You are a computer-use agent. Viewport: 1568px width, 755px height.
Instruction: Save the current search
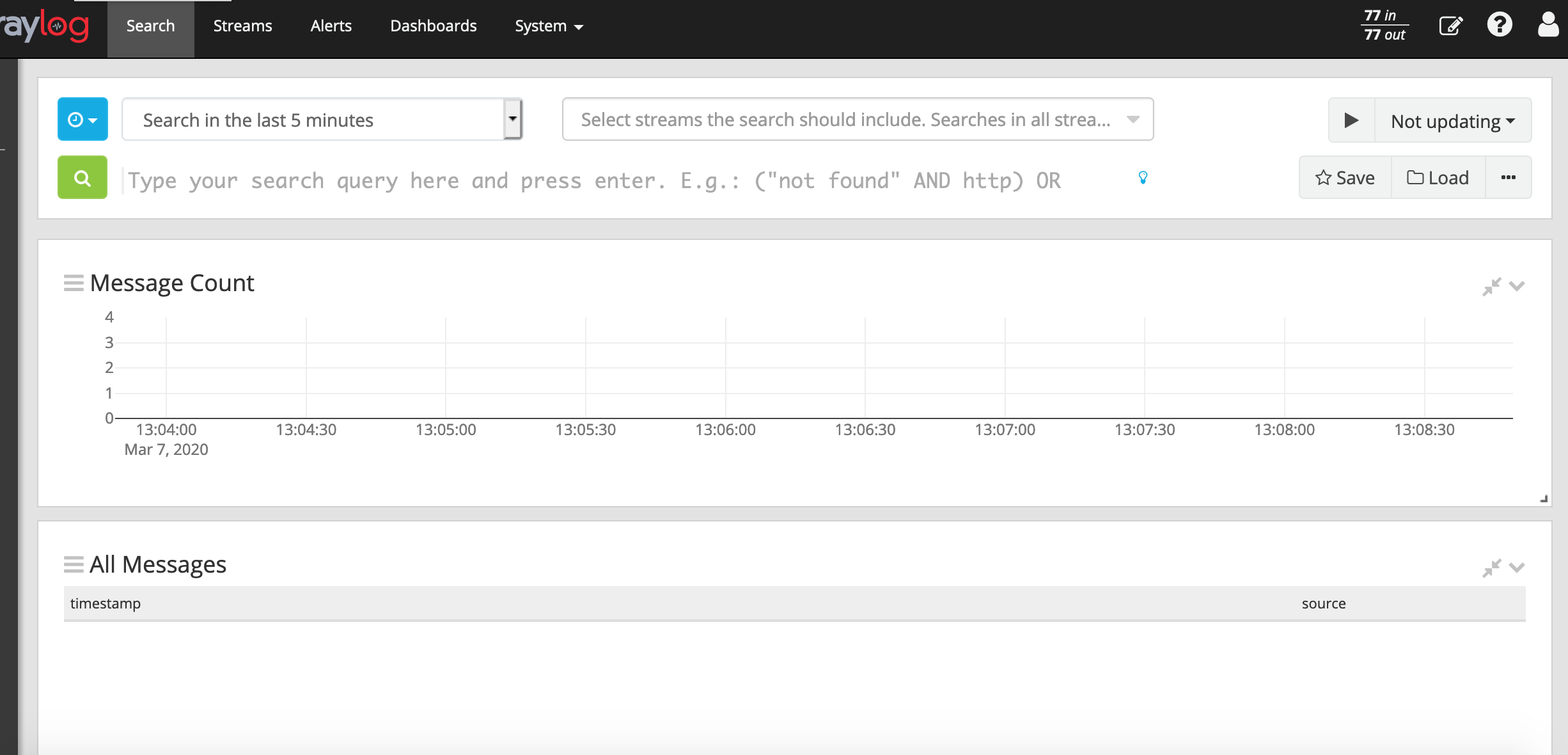pos(1345,177)
